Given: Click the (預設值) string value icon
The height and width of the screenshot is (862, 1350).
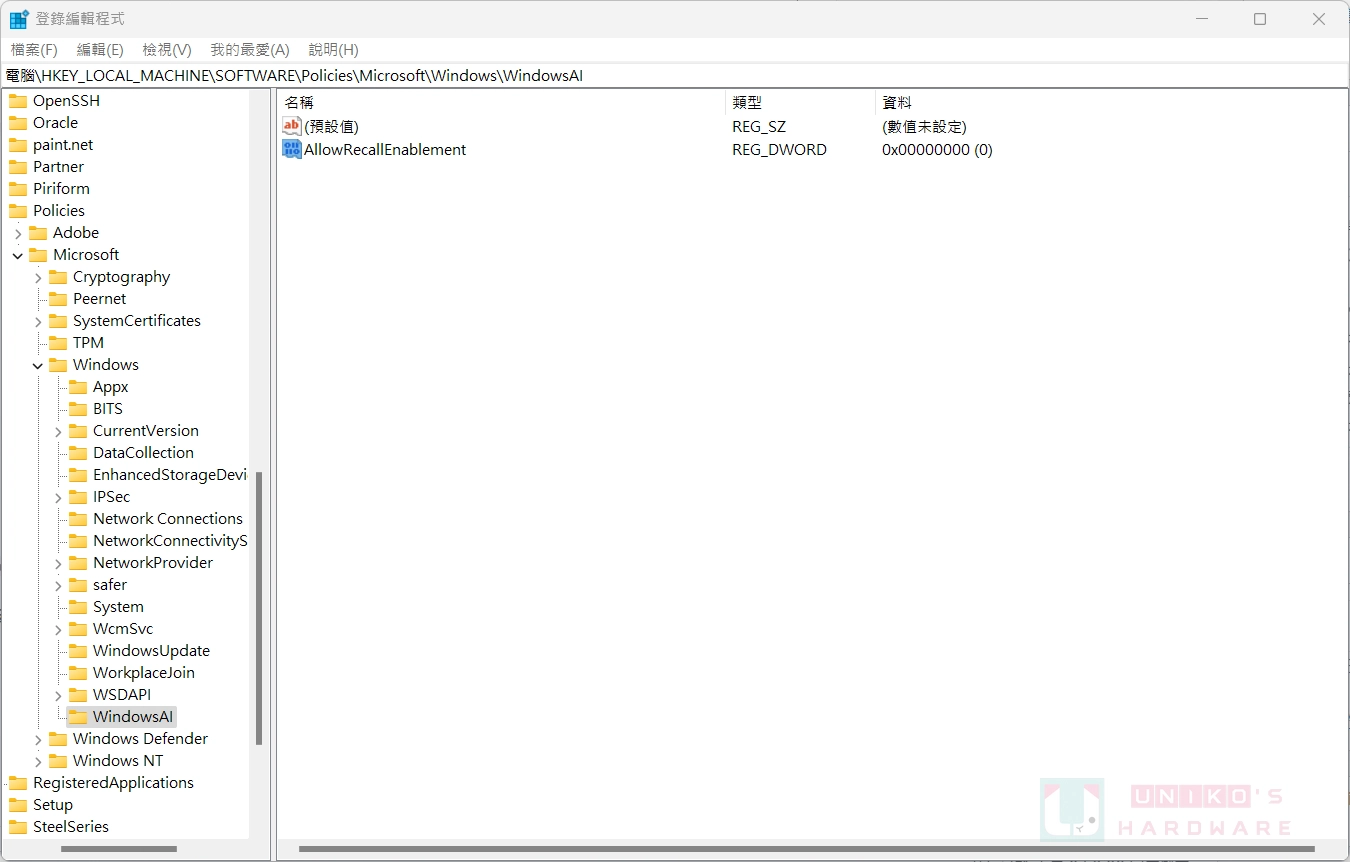Looking at the screenshot, I should click(292, 126).
